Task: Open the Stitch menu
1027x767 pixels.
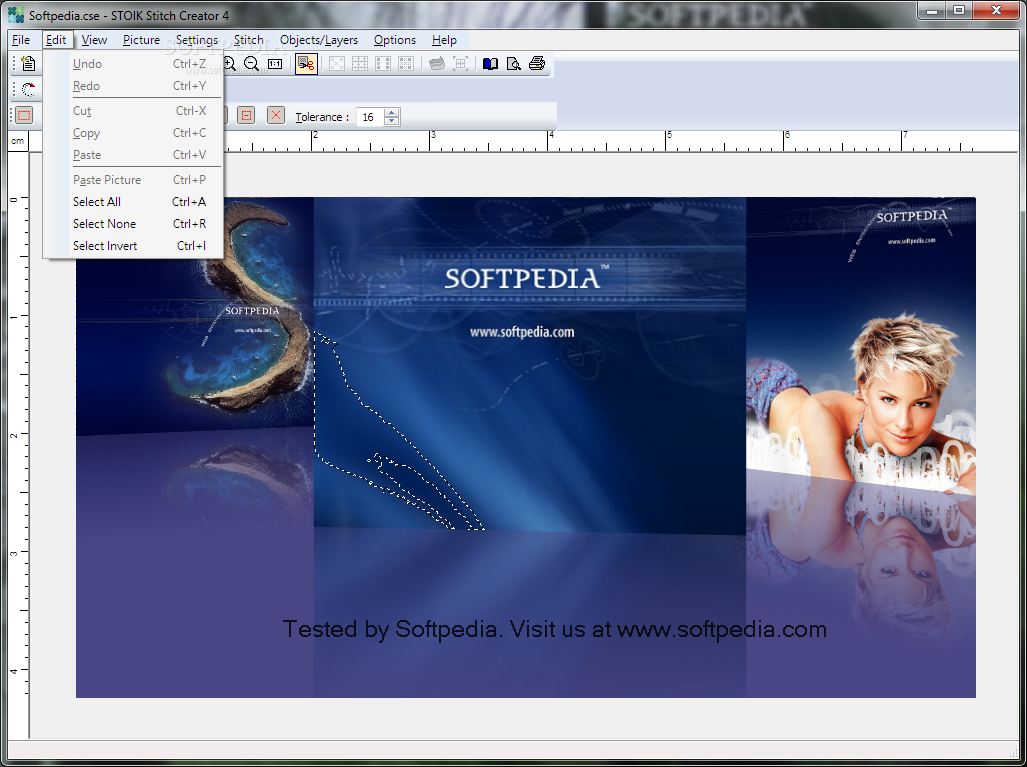Action: (249, 40)
